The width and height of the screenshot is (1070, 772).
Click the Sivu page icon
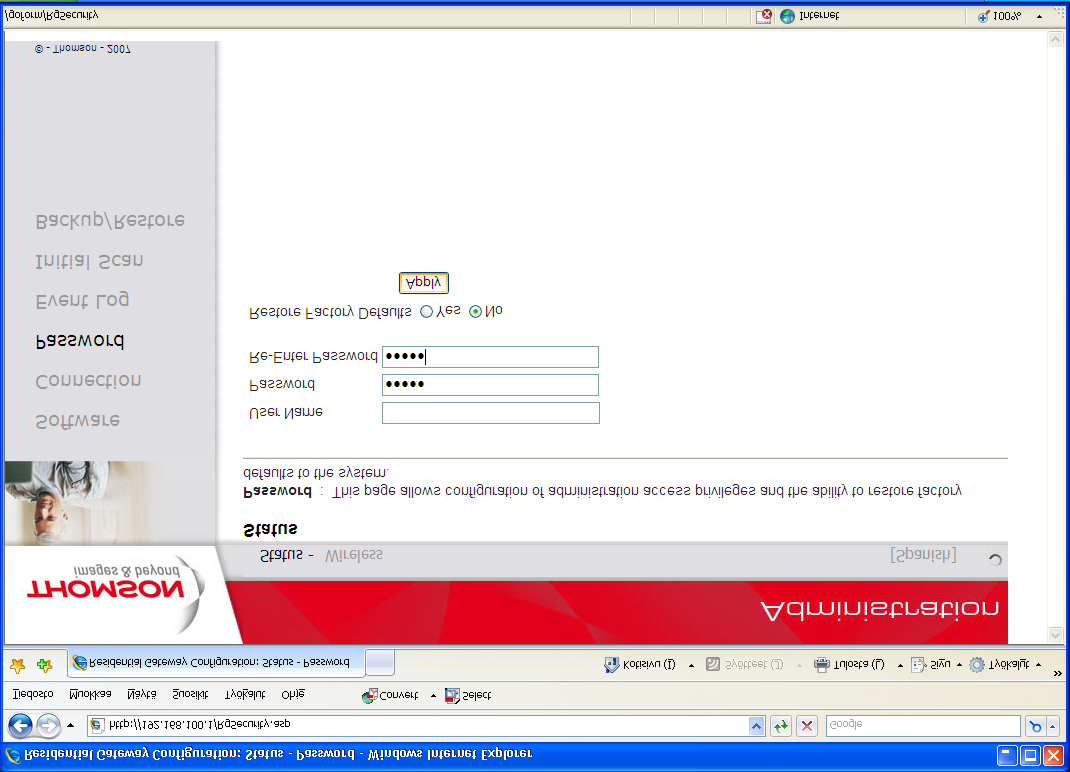click(919, 664)
